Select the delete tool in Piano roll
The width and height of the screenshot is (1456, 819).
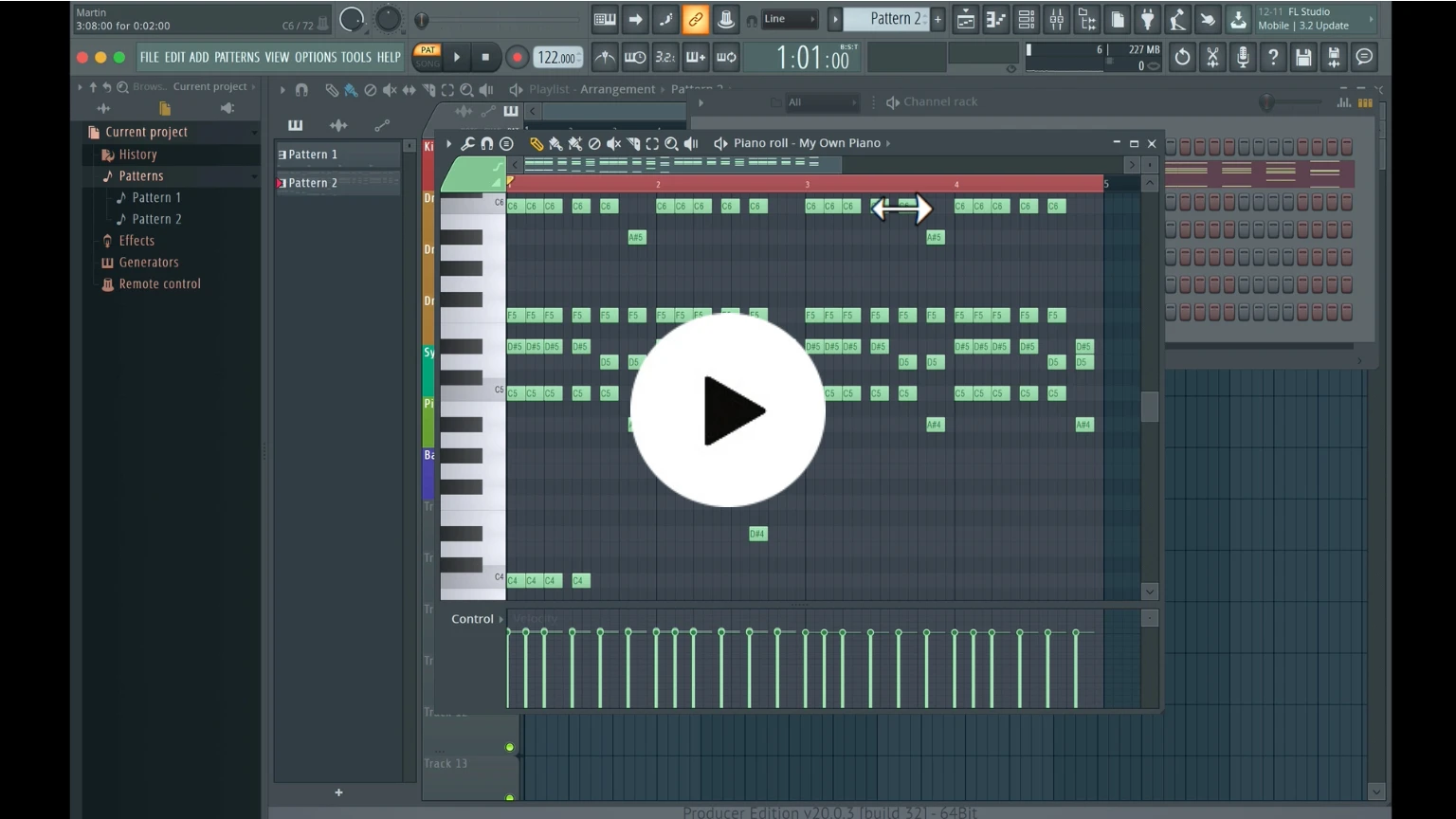click(x=594, y=143)
